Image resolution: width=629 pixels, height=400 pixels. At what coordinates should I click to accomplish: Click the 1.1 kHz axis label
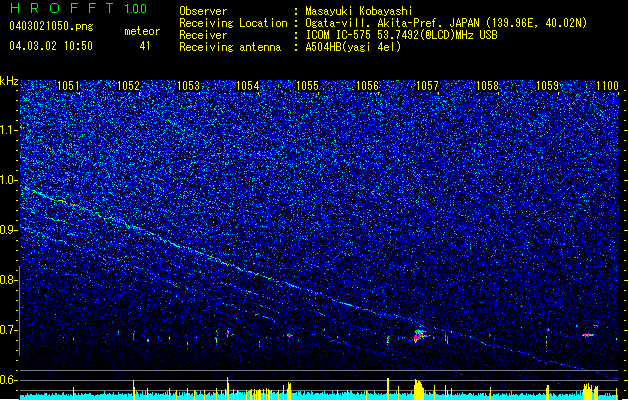point(9,130)
